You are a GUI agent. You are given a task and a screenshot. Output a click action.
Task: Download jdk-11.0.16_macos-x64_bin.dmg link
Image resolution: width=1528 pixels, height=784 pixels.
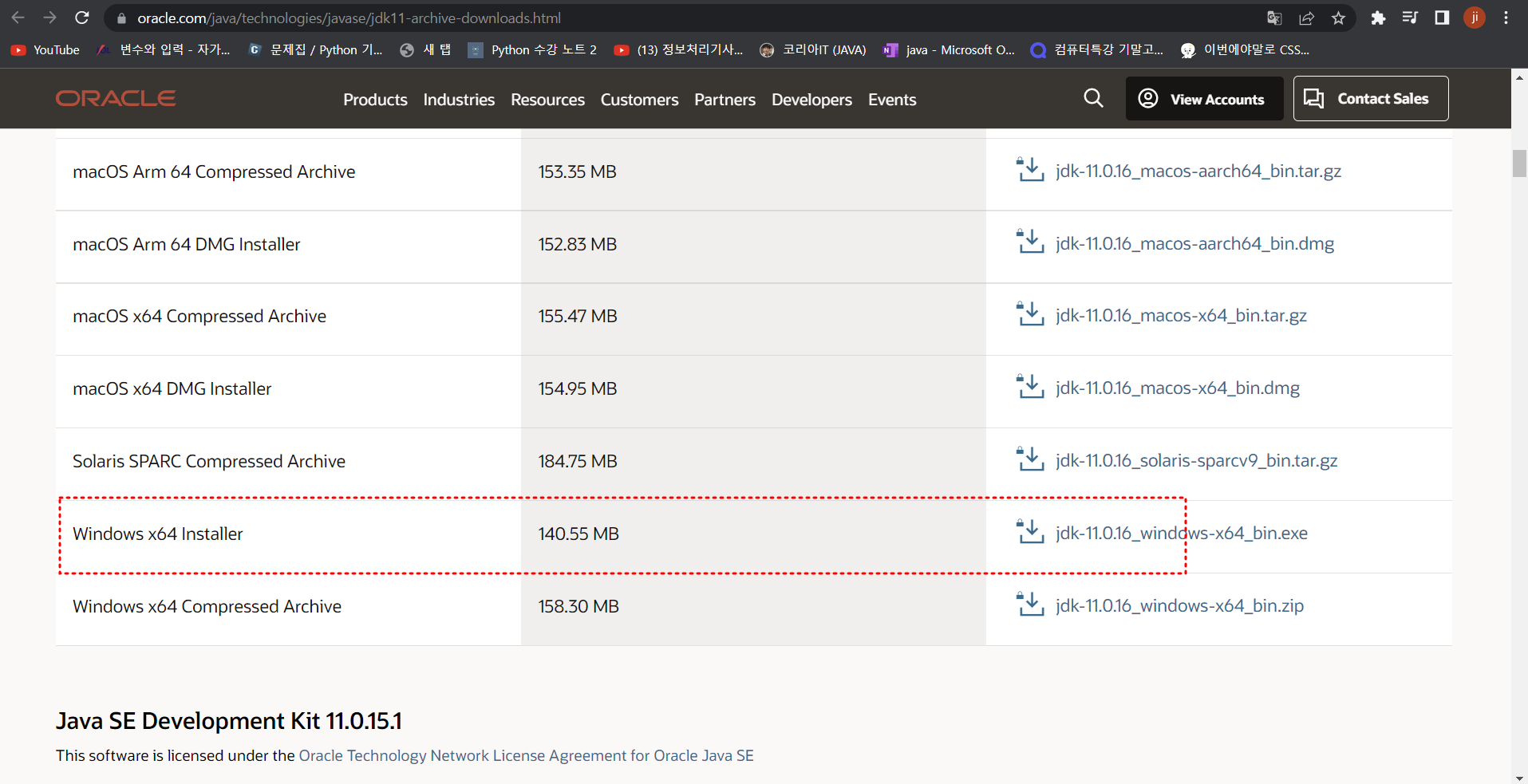pos(1177,388)
